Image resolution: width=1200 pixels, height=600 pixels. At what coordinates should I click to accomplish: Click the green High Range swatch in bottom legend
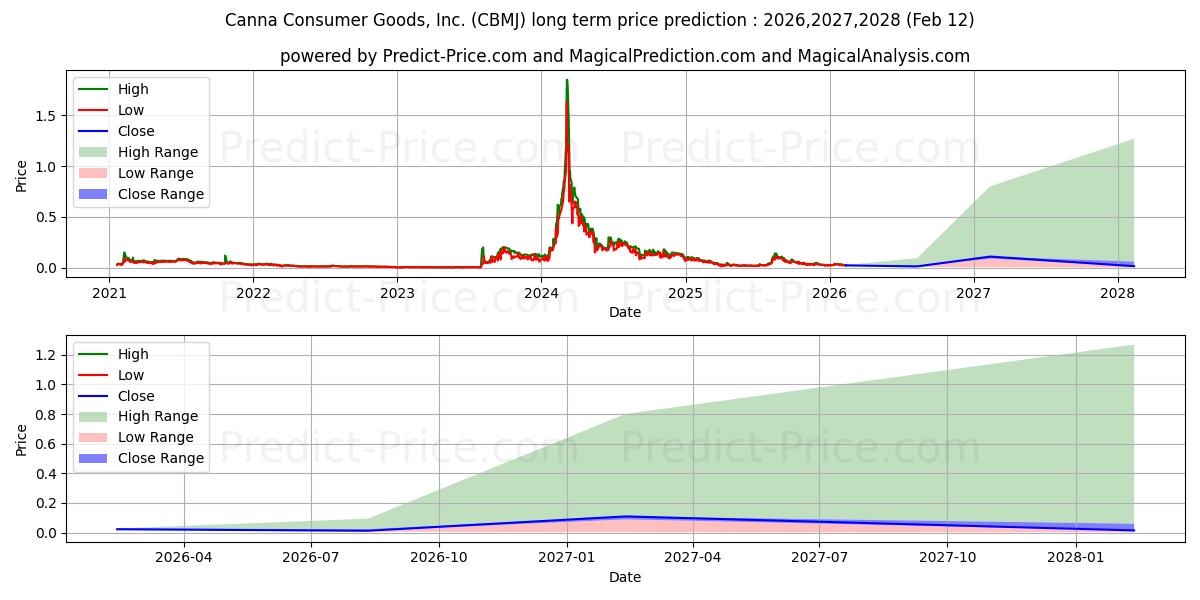pyautogui.click(x=97, y=416)
